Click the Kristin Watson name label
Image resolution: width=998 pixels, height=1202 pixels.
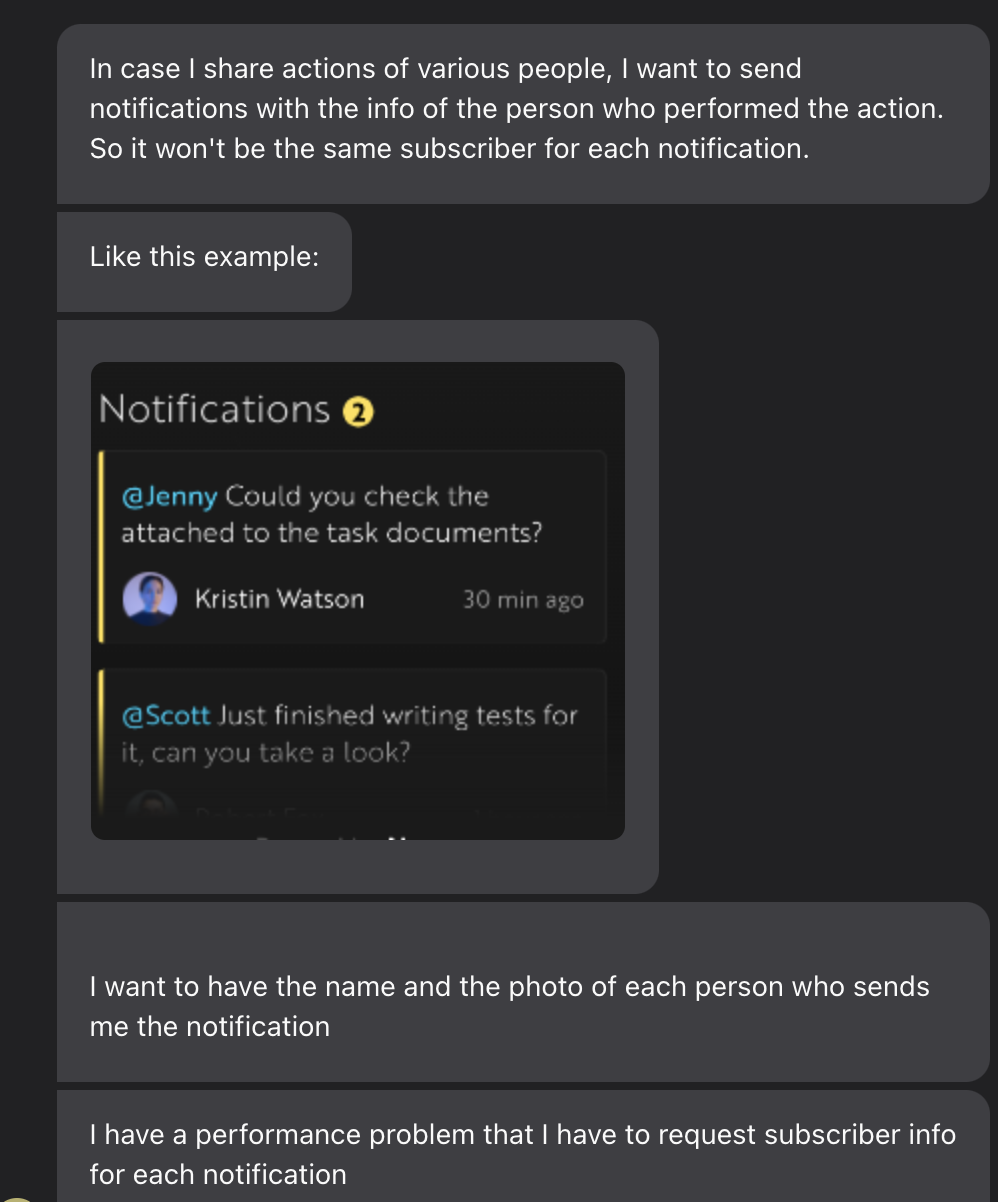(x=280, y=598)
